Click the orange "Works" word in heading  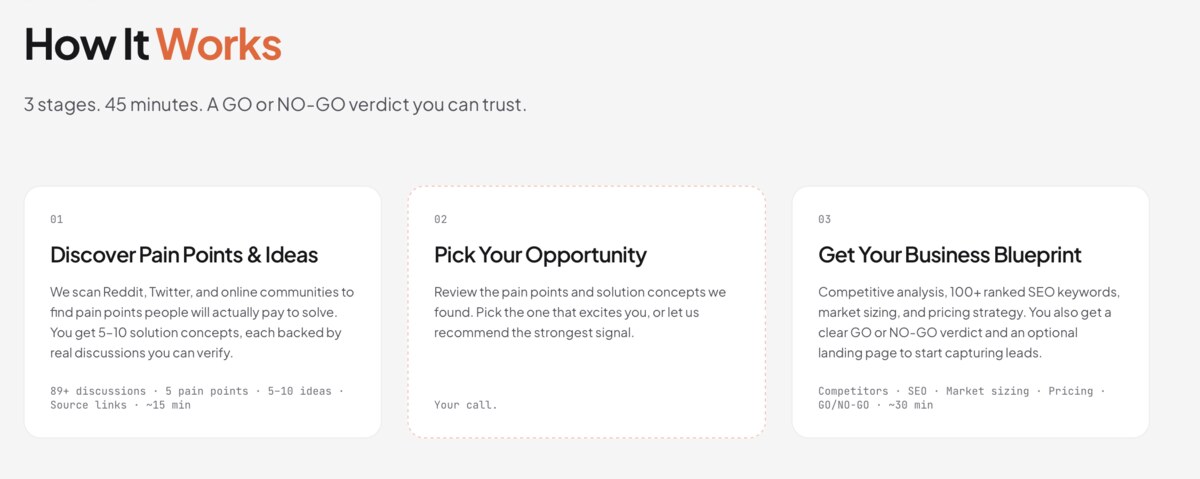218,44
